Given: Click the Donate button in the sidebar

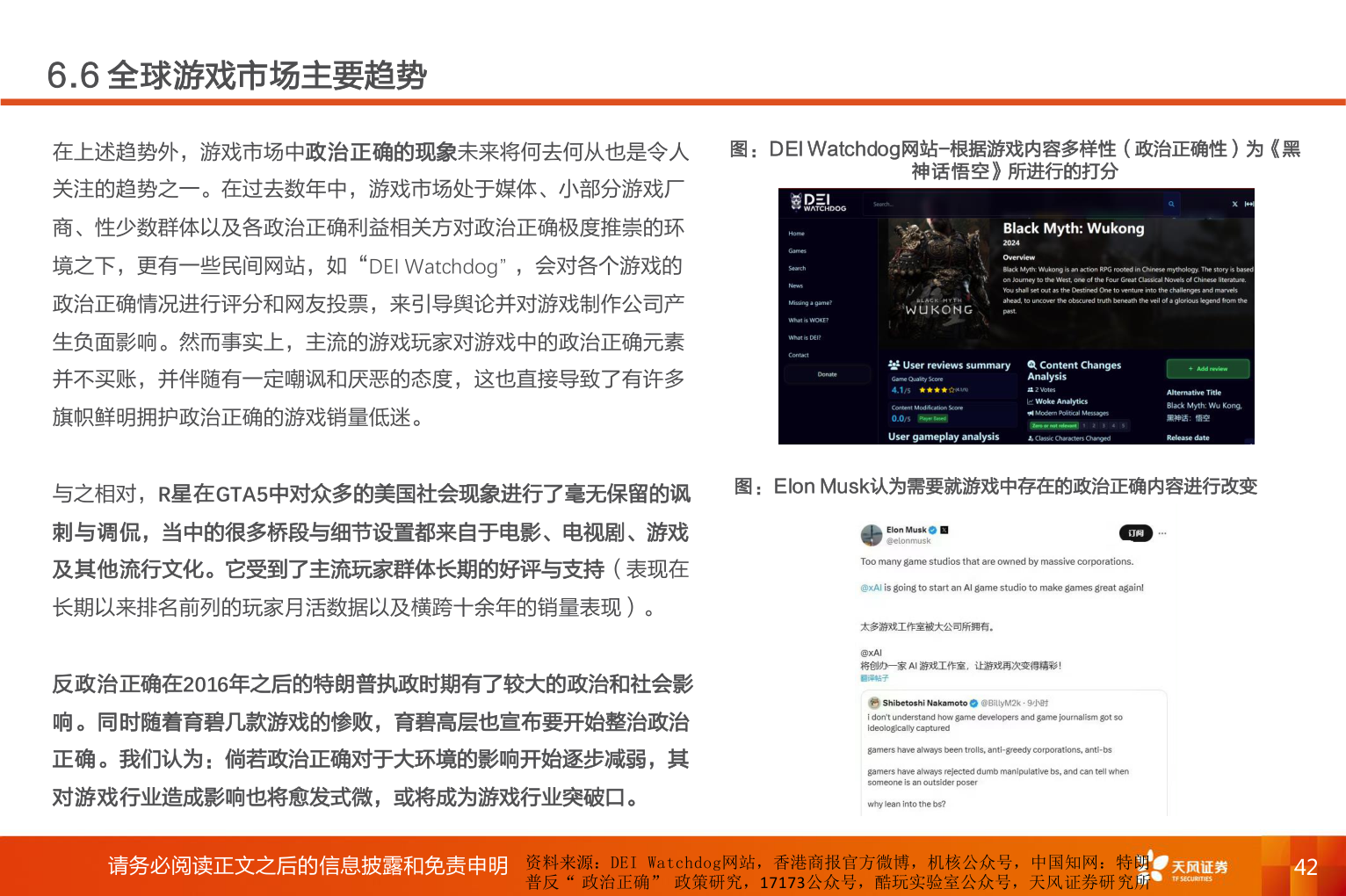Looking at the screenshot, I should click(x=827, y=374).
